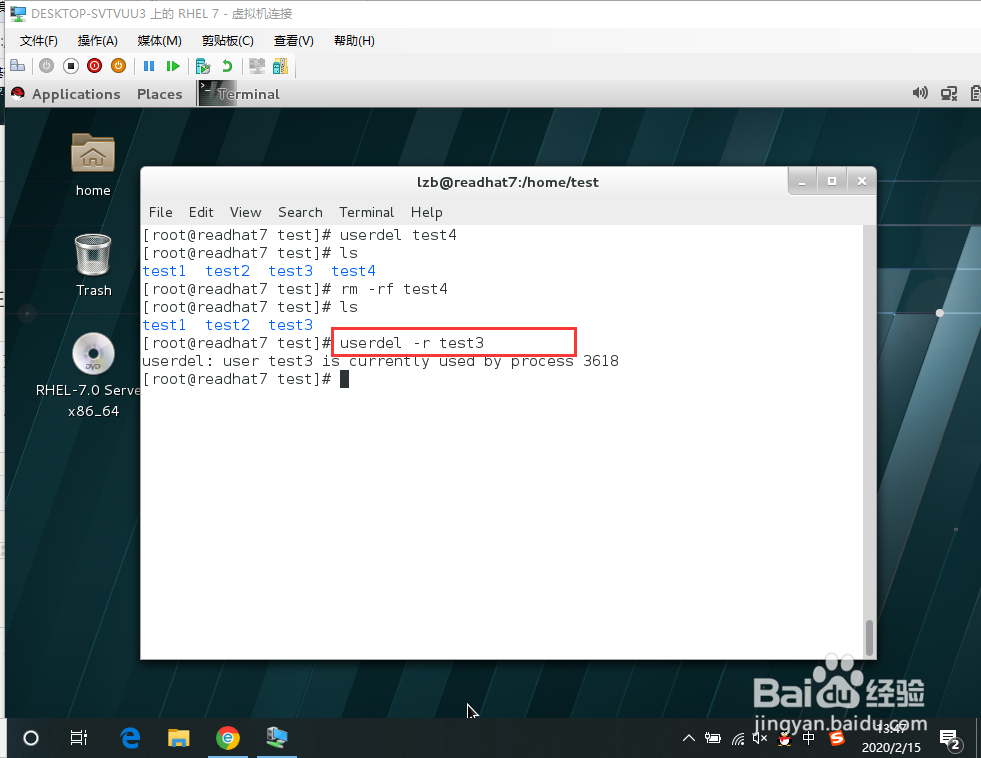Open the terminal Search menu
Screen dimensions: 981x758
click(300, 212)
